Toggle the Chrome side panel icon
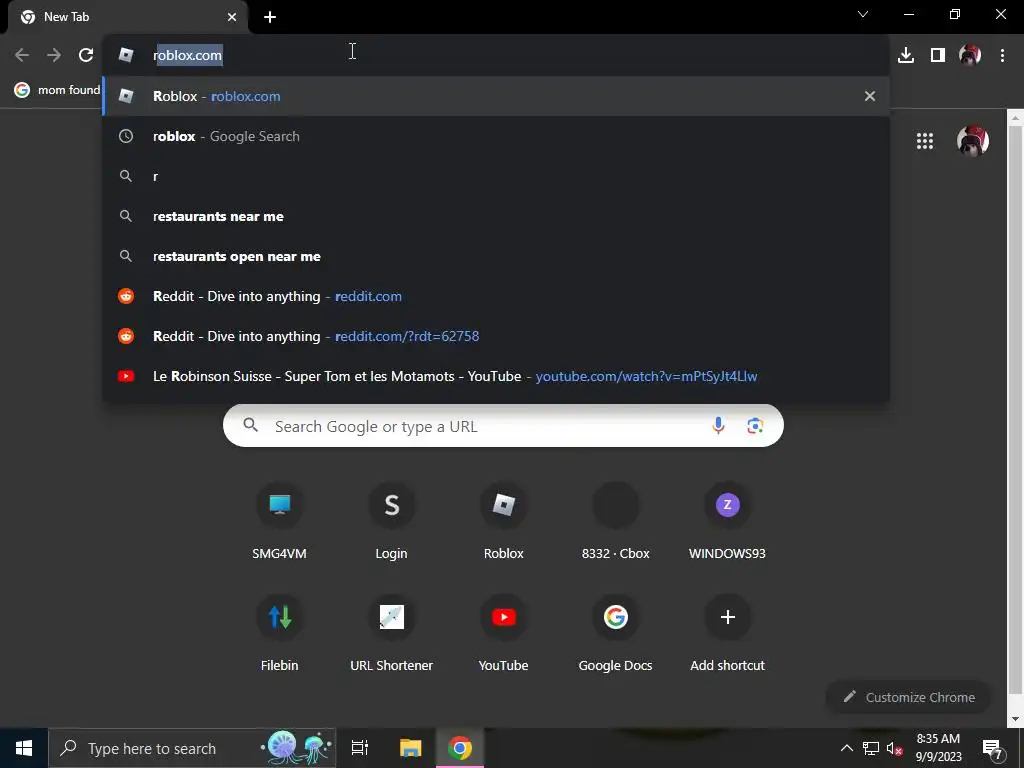Viewport: 1024px width, 768px height. 938,55
